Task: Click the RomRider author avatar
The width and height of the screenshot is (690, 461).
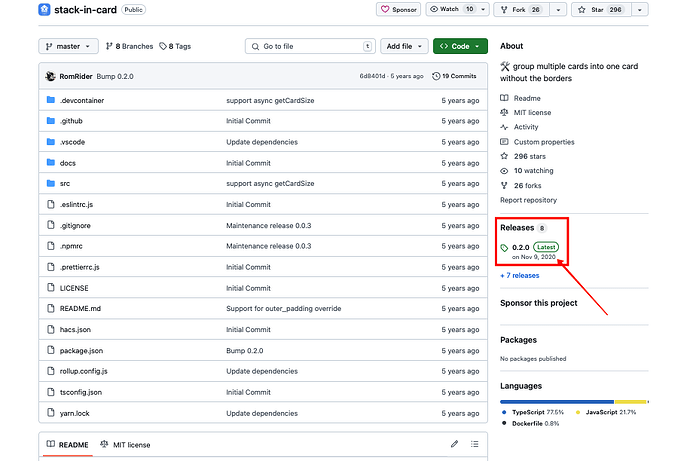Action: tap(50, 76)
